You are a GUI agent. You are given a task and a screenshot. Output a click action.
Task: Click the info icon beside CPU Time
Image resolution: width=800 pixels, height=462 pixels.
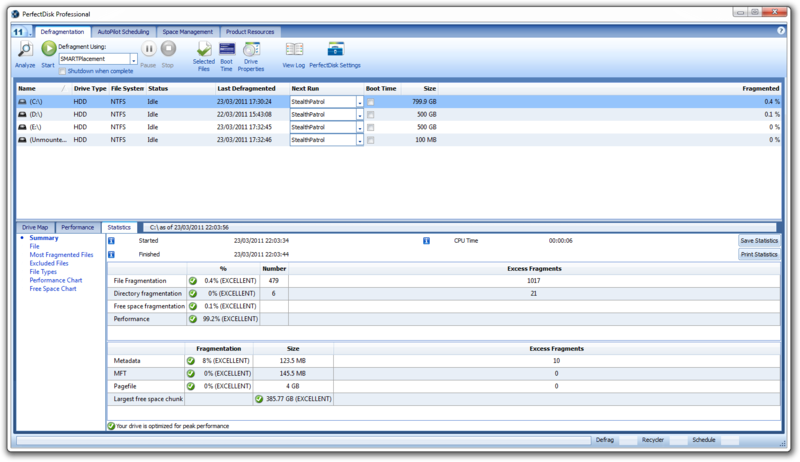(427, 241)
